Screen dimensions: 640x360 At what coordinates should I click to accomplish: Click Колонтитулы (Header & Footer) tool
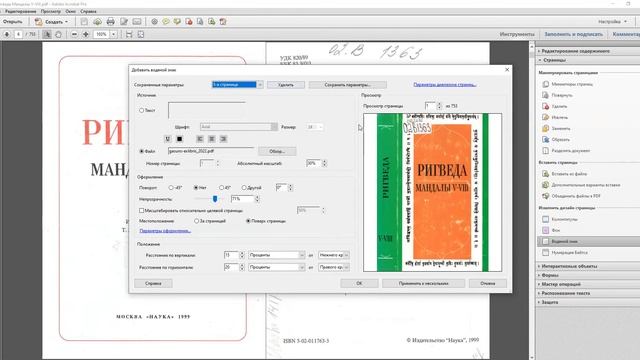[x=560, y=219]
